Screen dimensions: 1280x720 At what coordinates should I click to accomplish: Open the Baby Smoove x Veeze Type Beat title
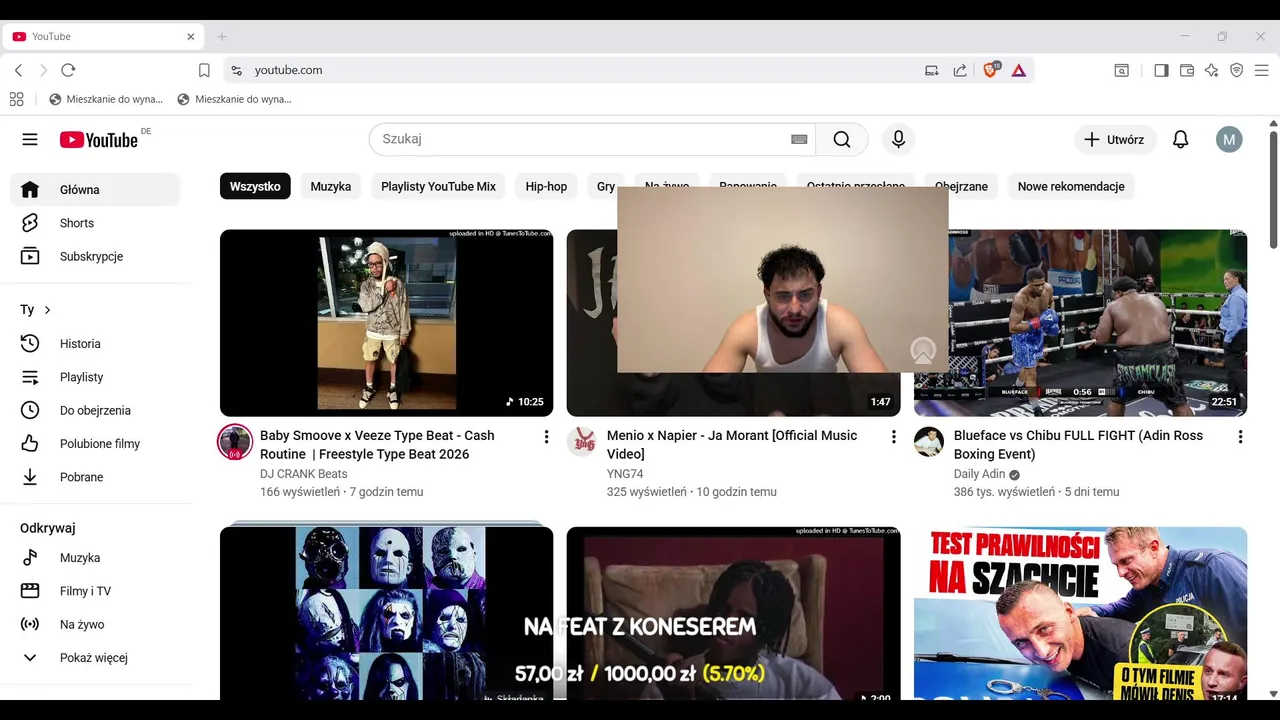point(377,445)
